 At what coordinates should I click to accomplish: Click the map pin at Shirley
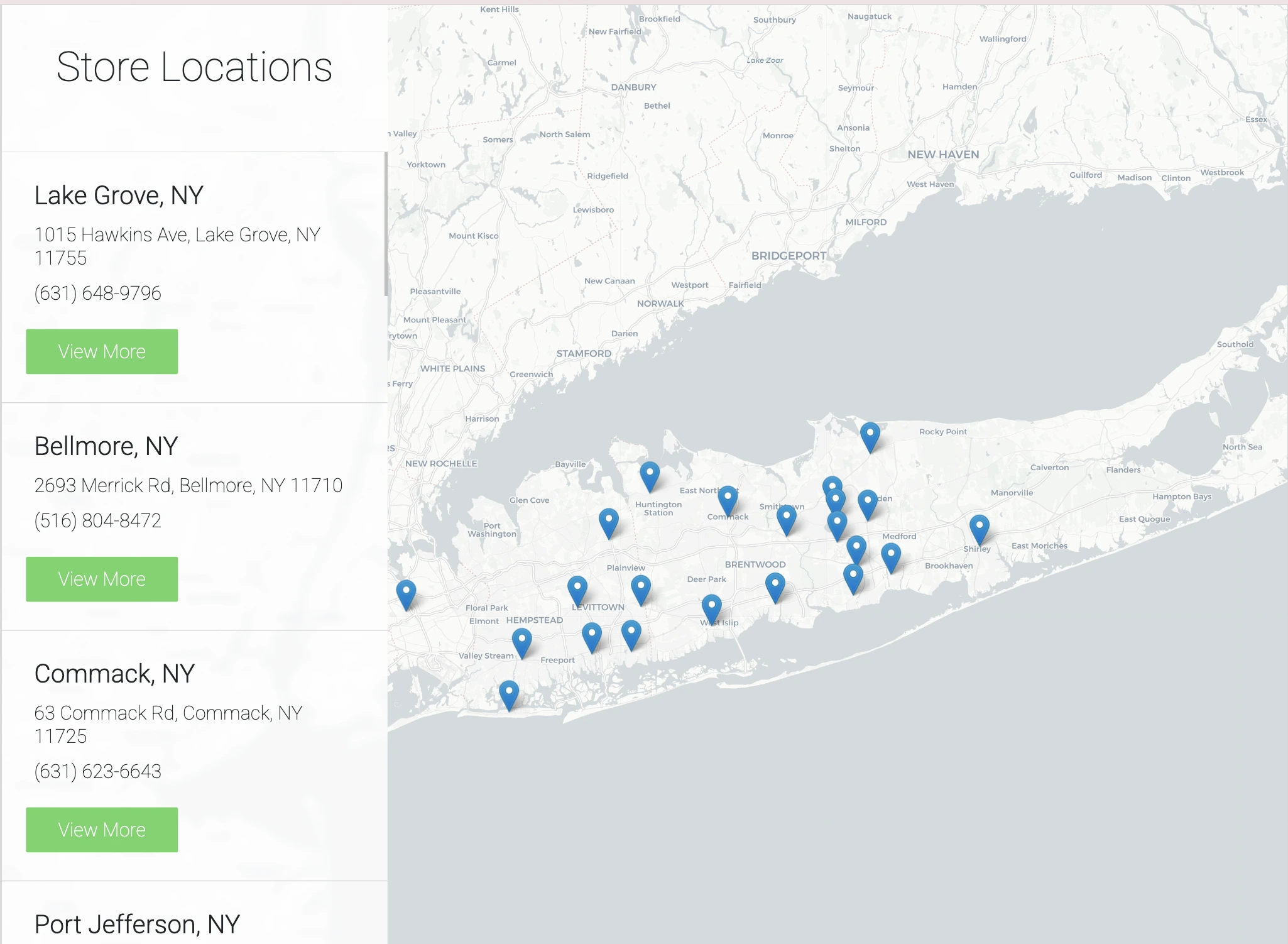[979, 528]
